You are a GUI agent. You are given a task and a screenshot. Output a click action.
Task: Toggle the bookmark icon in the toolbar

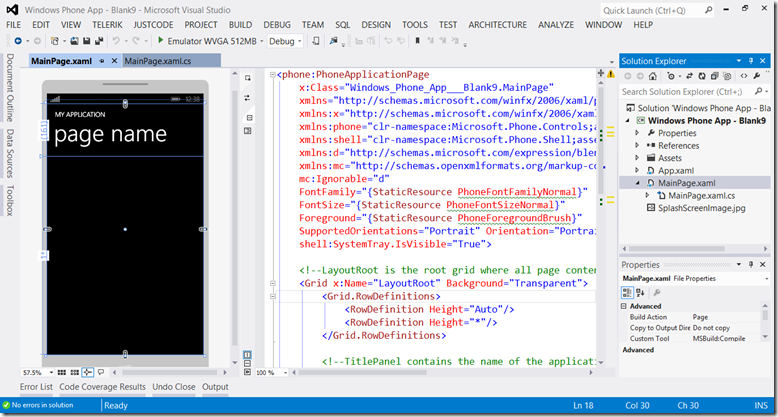(x=418, y=41)
